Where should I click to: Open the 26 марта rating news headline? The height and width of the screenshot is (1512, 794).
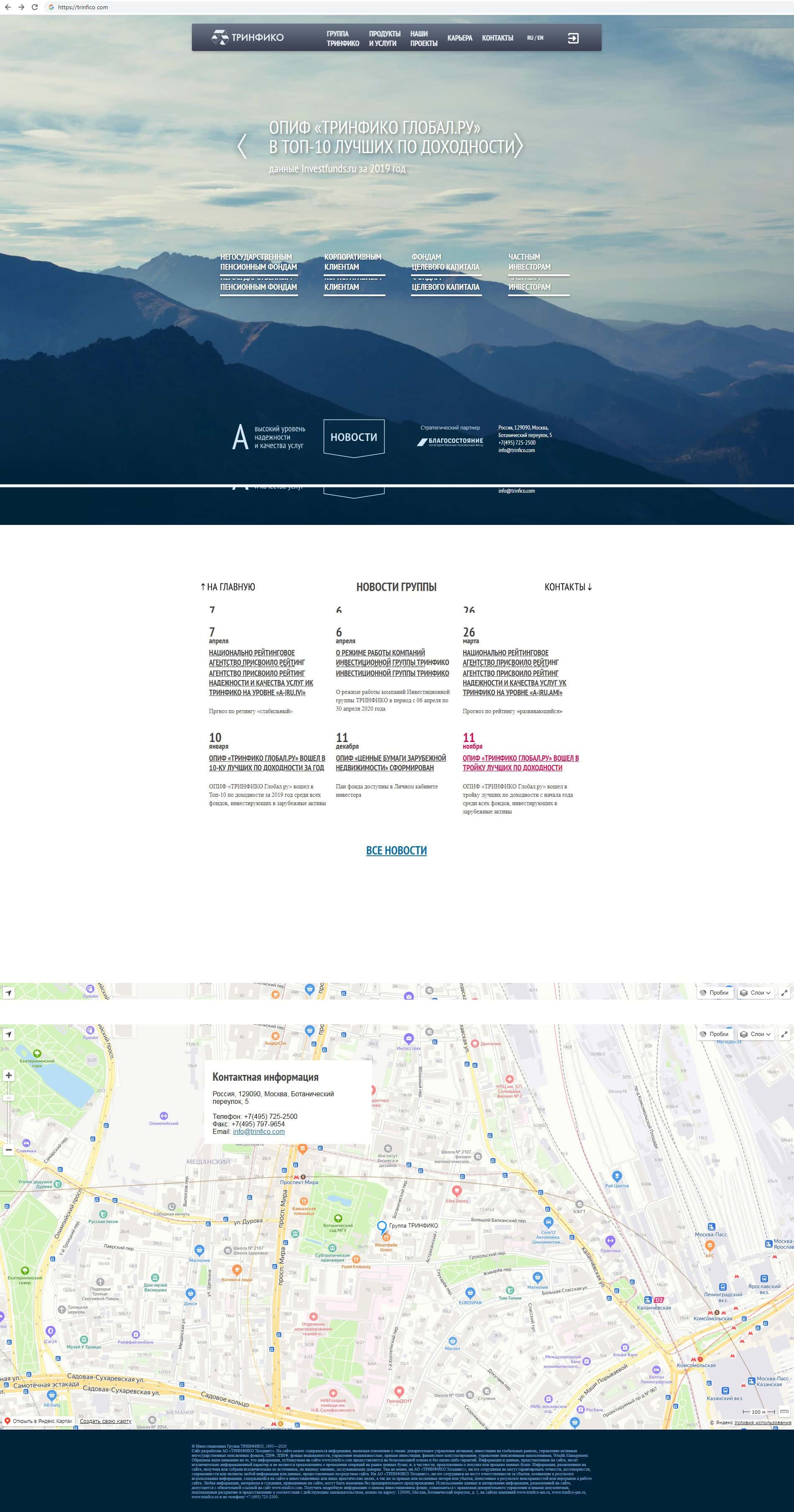(x=514, y=673)
